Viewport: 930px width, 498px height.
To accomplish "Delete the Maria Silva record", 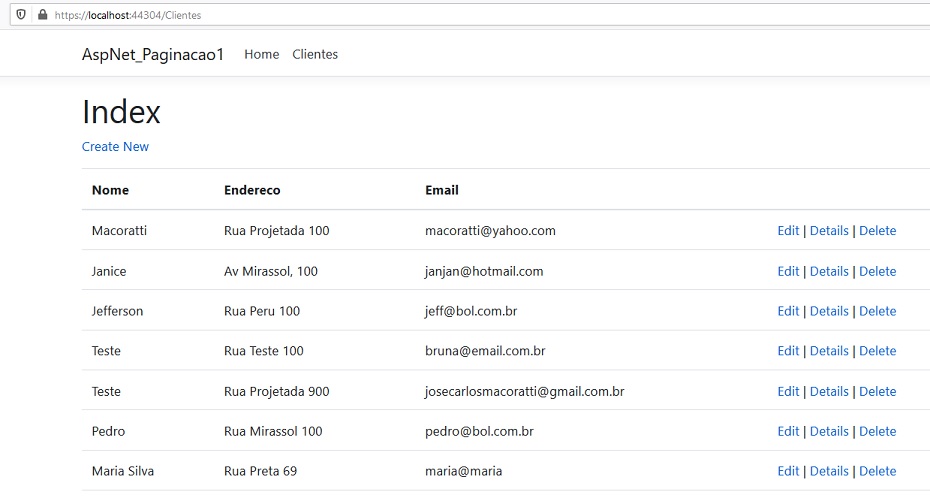I will (878, 471).
